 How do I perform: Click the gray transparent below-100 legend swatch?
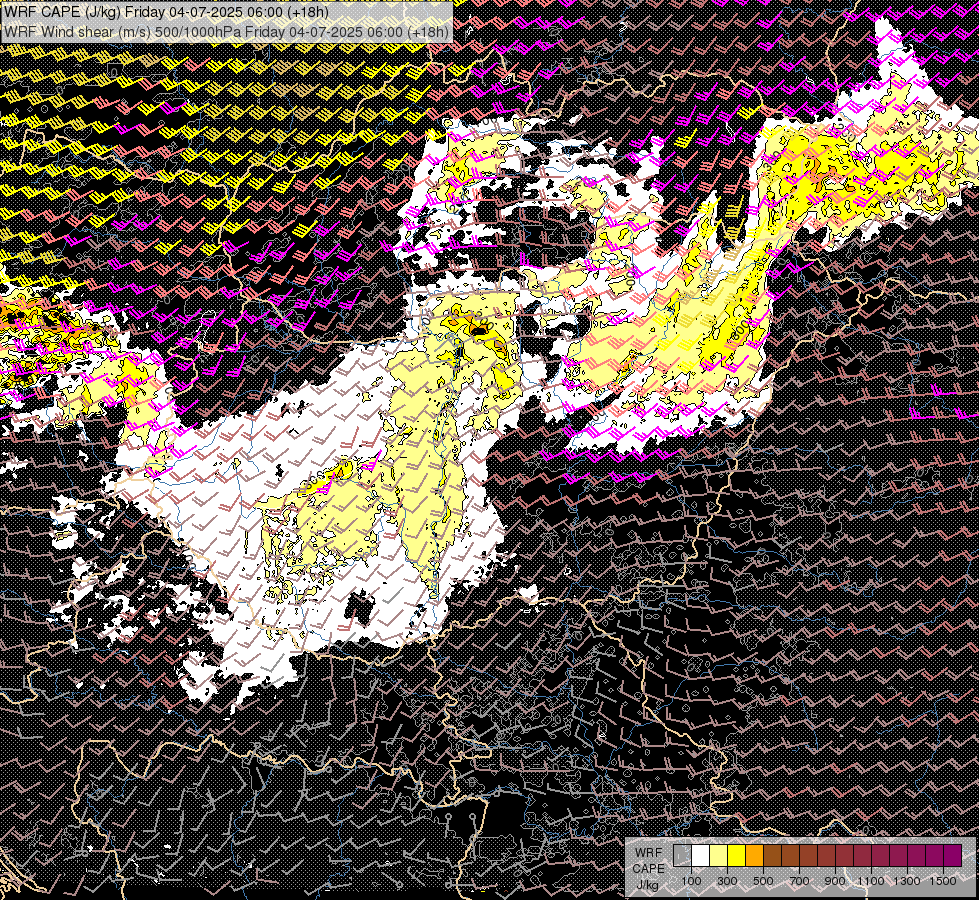point(682,855)
